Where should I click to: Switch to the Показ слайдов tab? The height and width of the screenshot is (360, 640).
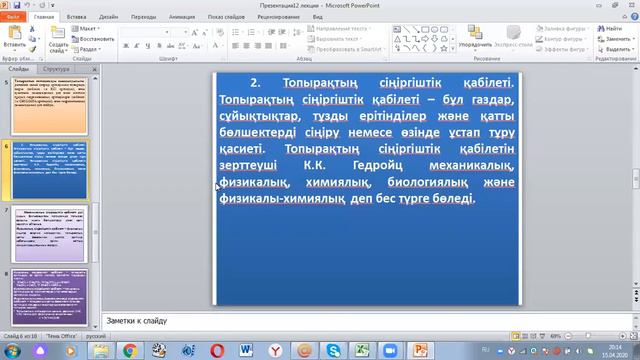[x=226, y=17]
